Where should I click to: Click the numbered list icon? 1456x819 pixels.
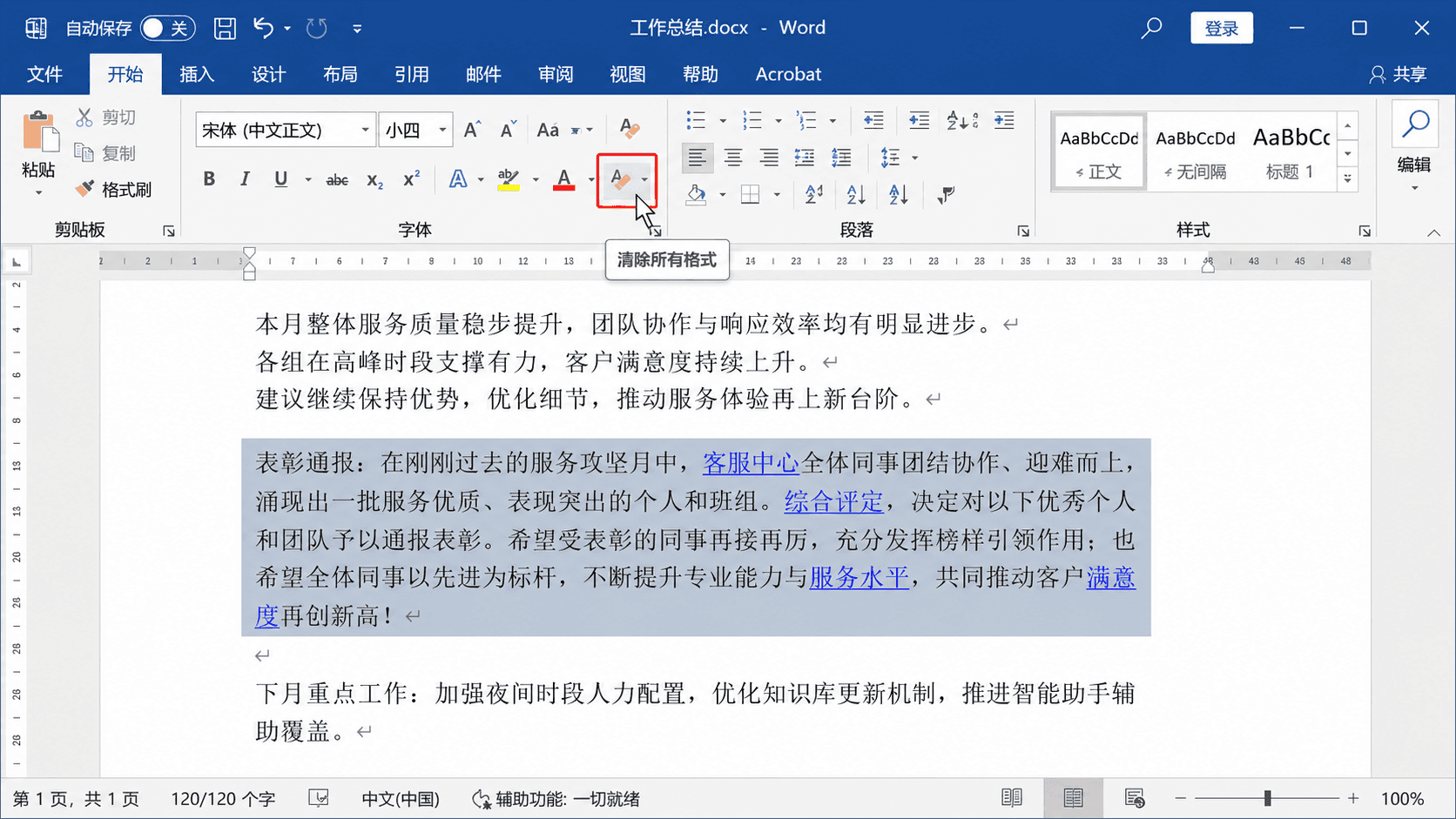point(752,120)
